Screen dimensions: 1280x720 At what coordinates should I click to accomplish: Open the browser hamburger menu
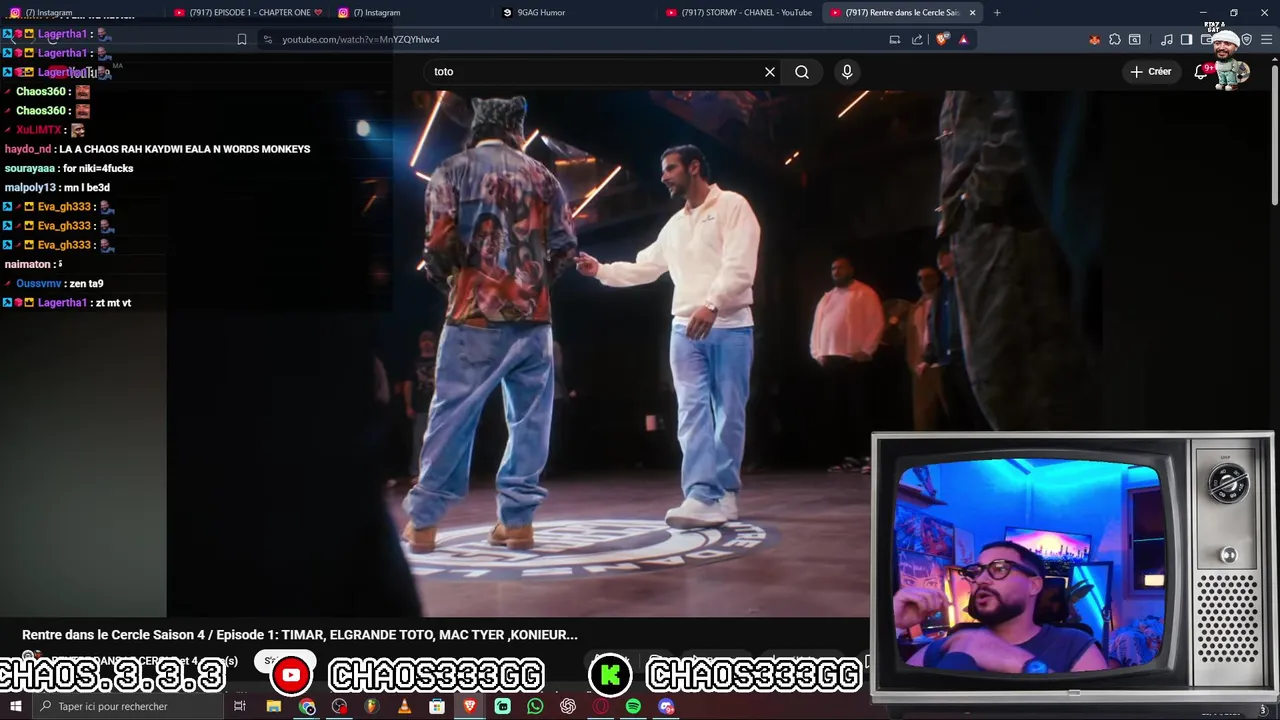pyautogui.click(x=1267, y=40)
